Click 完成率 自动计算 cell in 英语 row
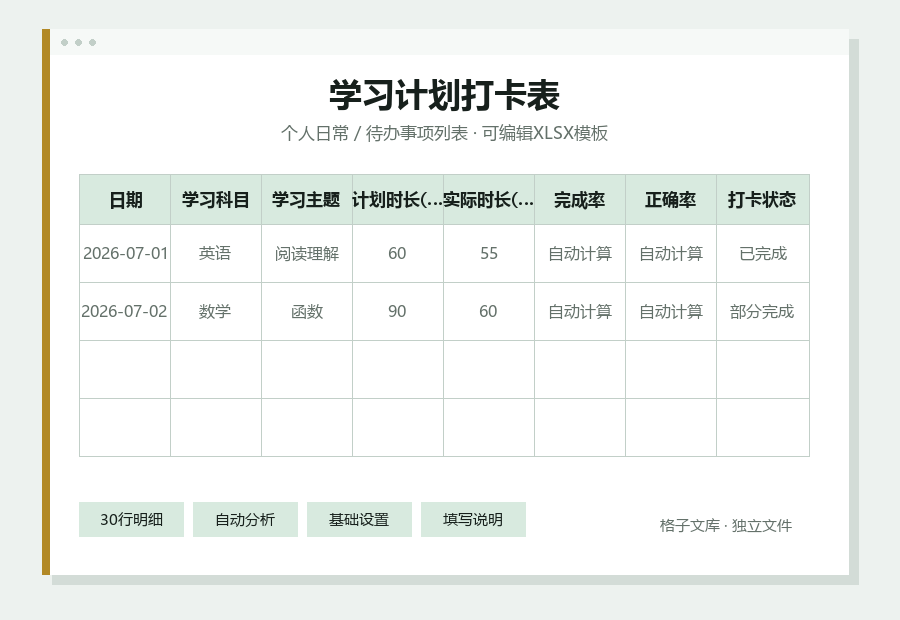This screenshot has width=900, height=620. coord(580,253)
